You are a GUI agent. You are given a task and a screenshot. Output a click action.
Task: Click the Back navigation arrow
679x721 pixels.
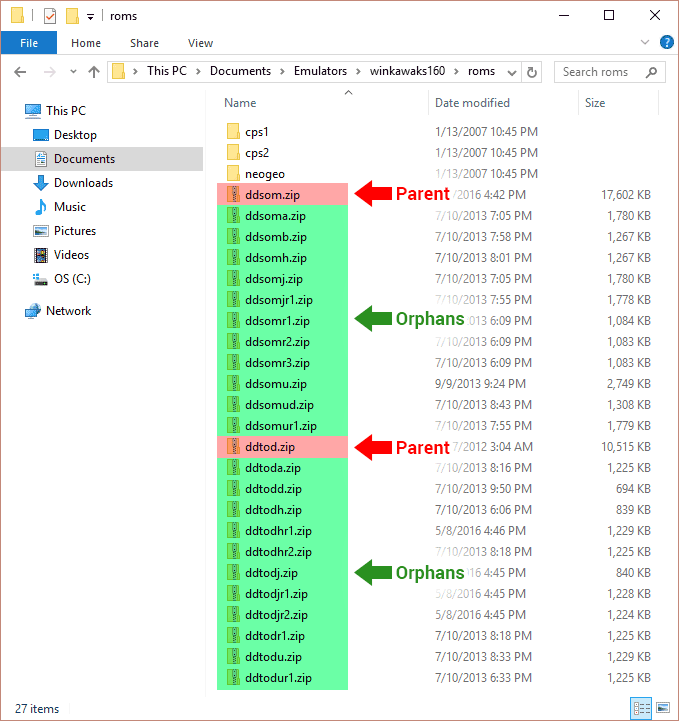21,72
